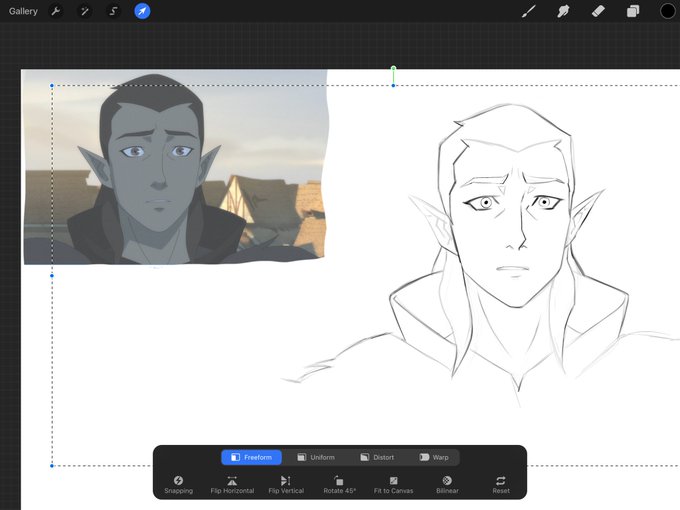The height and width of the screenshot is (510, 680).
Task: Flip the selection vertically
Action: pyautogui.click(x=286, y=485)
